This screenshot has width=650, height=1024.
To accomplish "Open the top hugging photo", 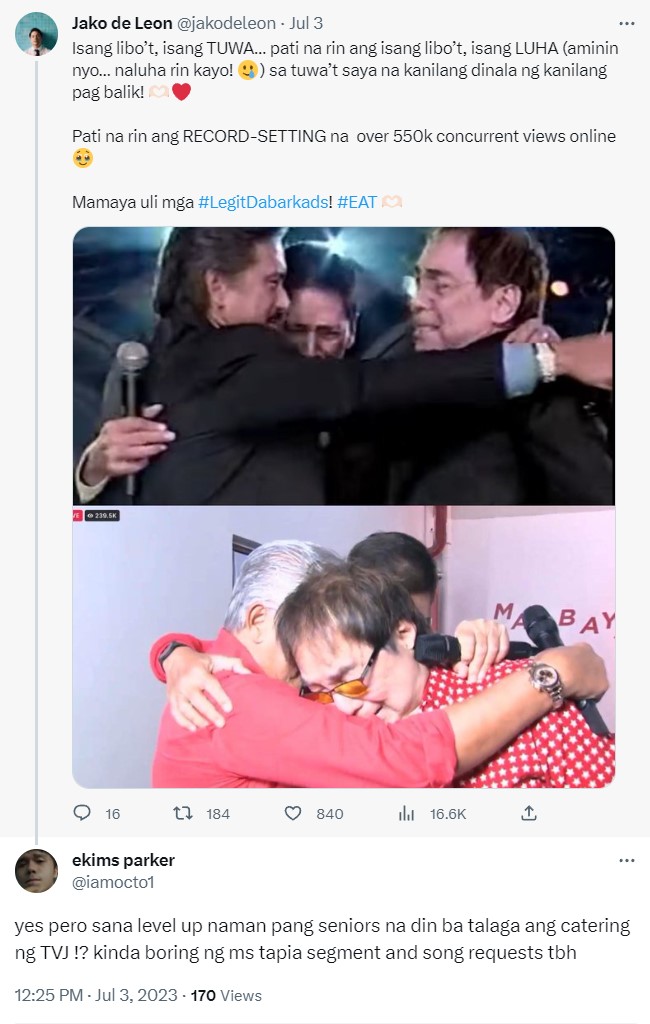I will point(343,365).
